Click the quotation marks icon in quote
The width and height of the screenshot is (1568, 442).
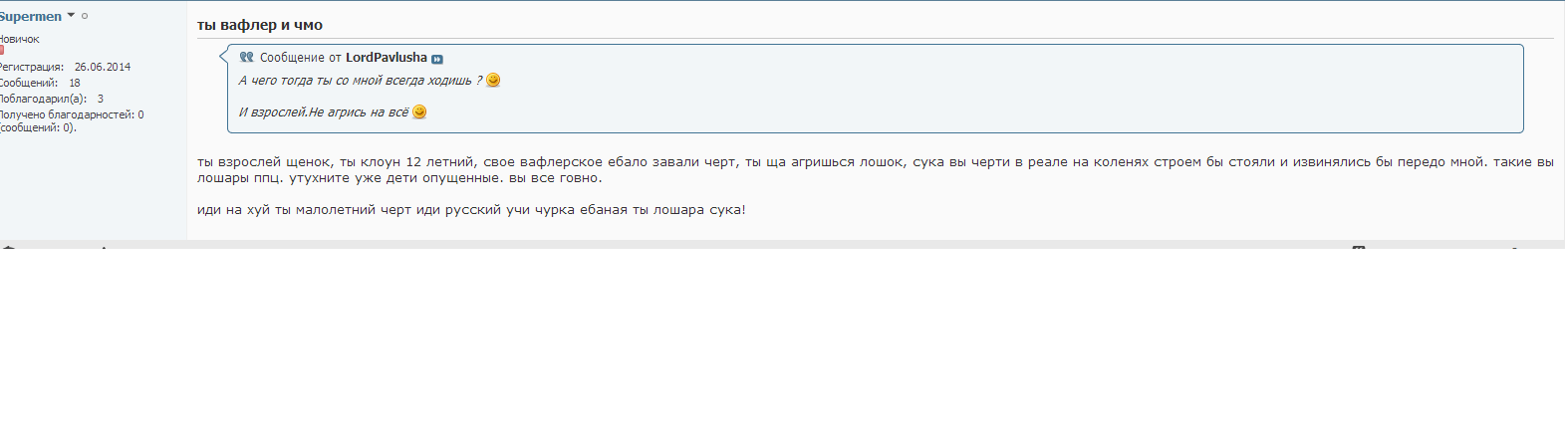point(246,58)
